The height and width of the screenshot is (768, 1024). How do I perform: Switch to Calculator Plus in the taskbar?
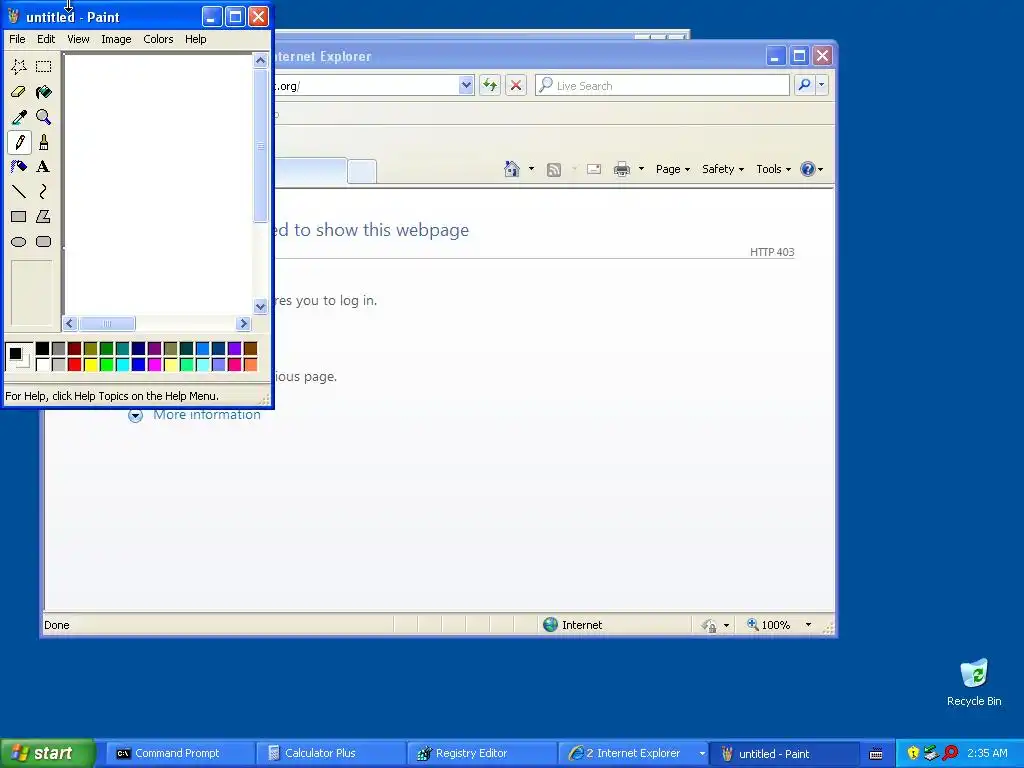coord(330,754)
